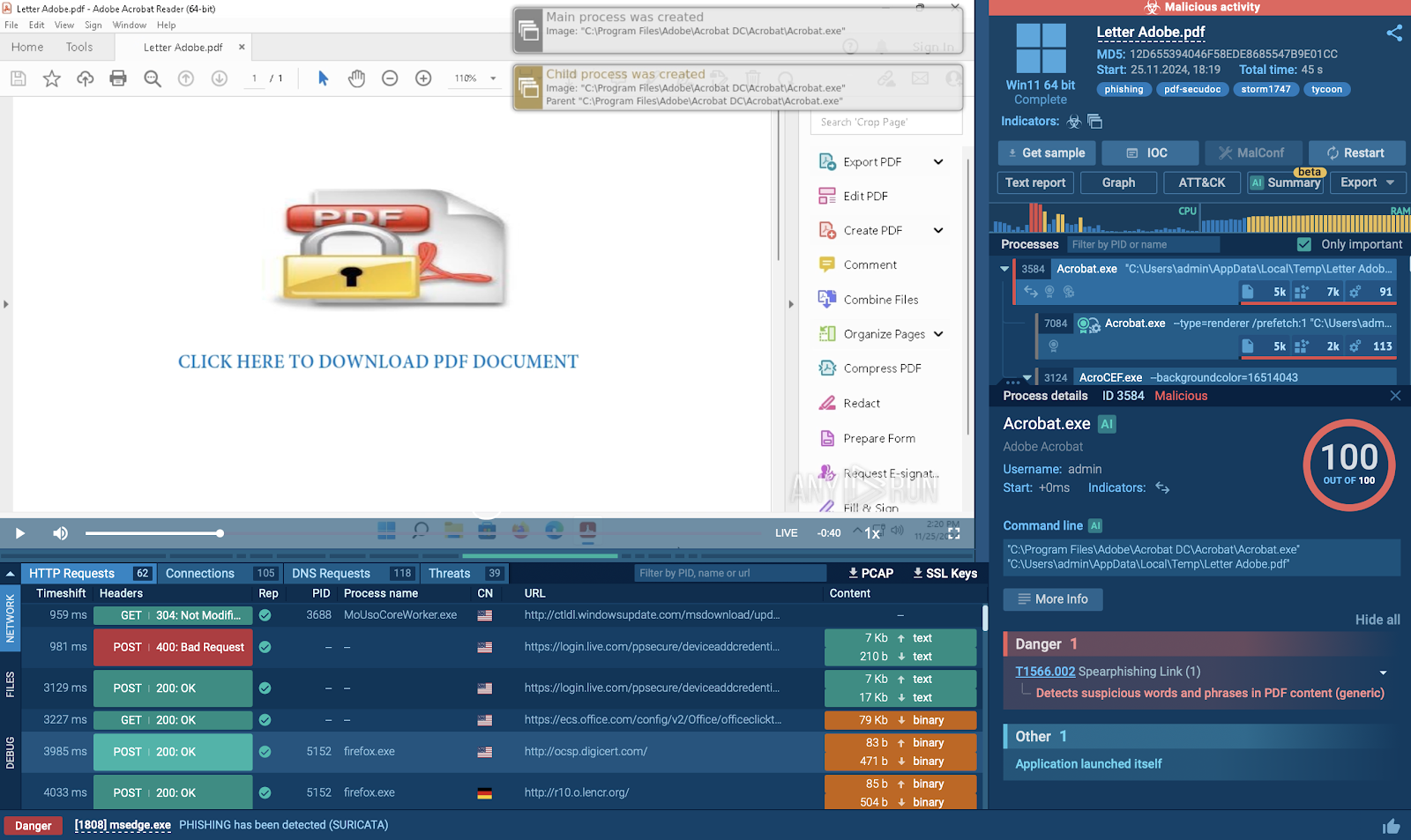The width and height of the screenshot is (1411, 840).
Task: Click the Restart button
Action: [x=1356, y=152]
